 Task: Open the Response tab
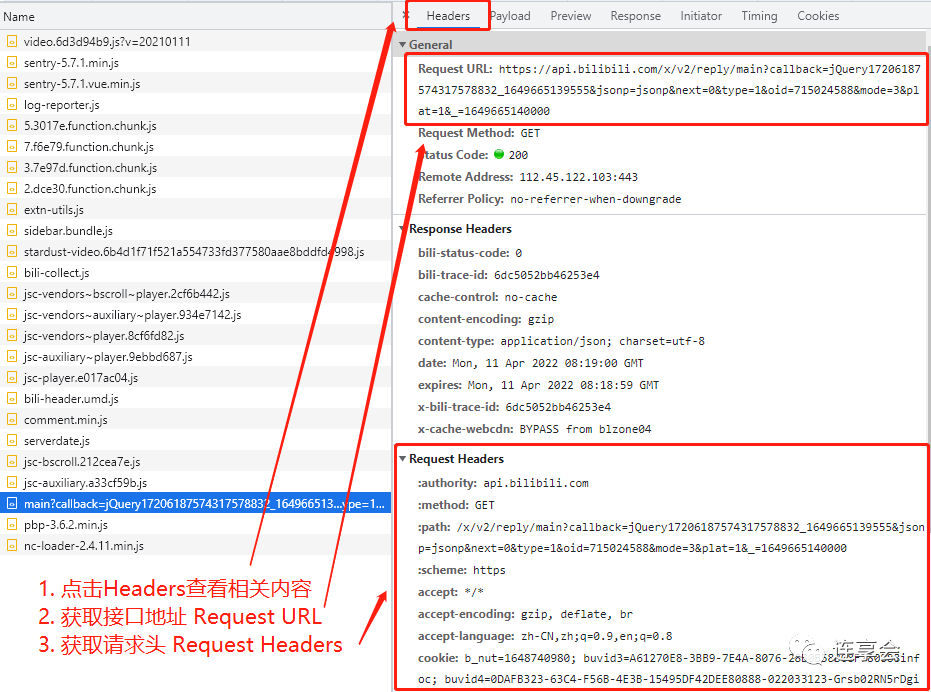[635, 16]
